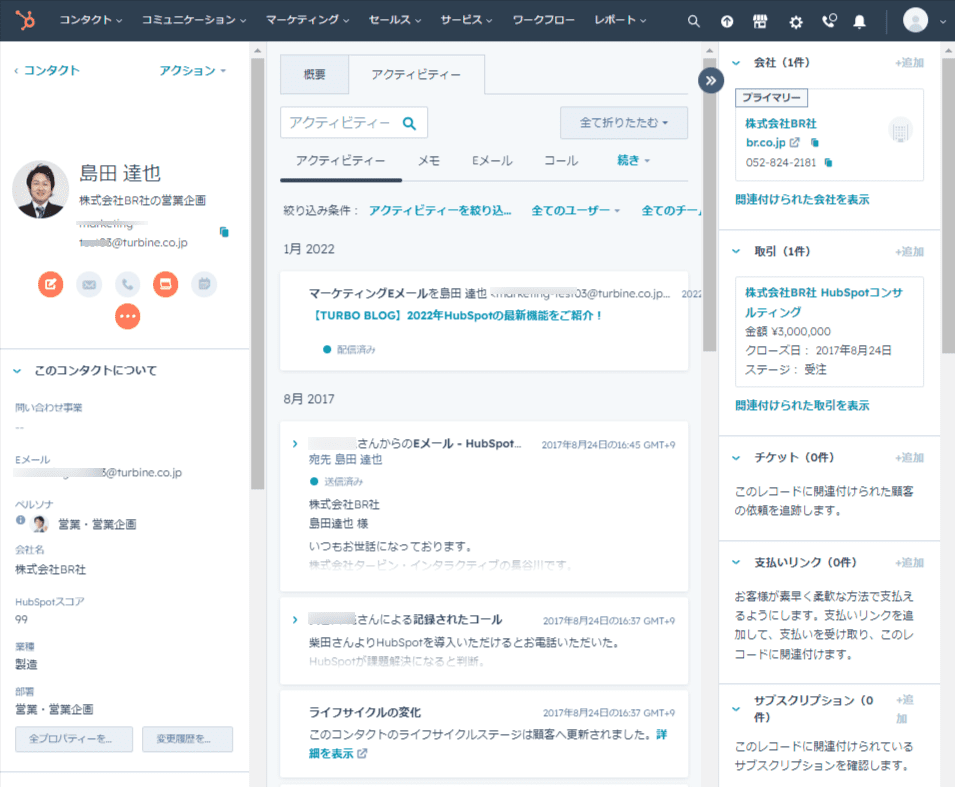
Task: Click the 変更履歴を… button
Action: 187,739
